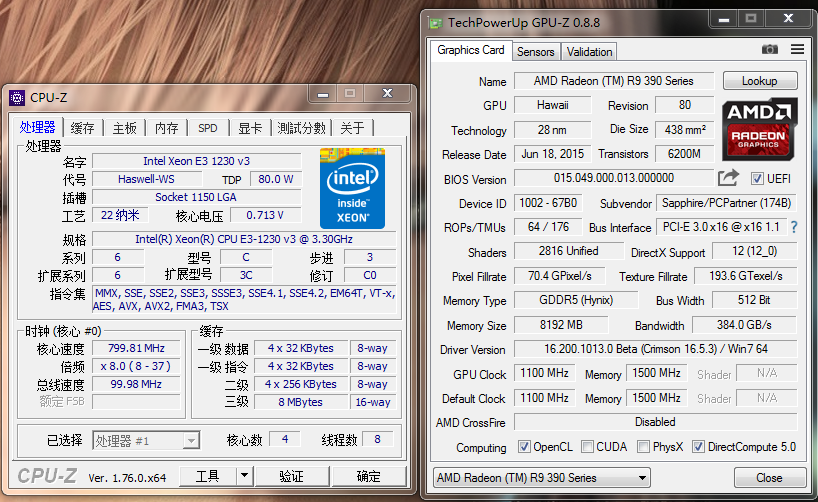Open the 关于 tab in CPU-Z
The image size is (818, 502).
[x=353, y=128]
